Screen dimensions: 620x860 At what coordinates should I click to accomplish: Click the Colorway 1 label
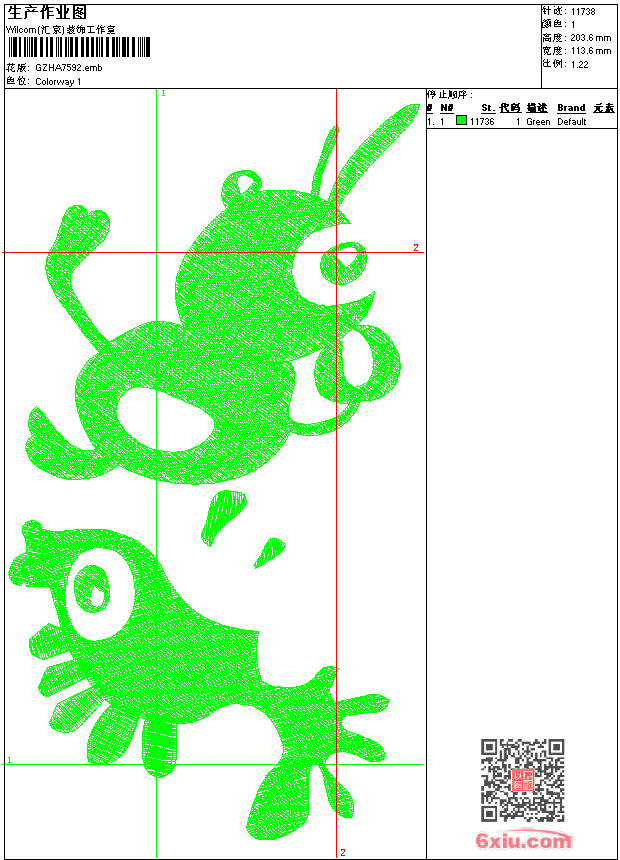point(58,82)
